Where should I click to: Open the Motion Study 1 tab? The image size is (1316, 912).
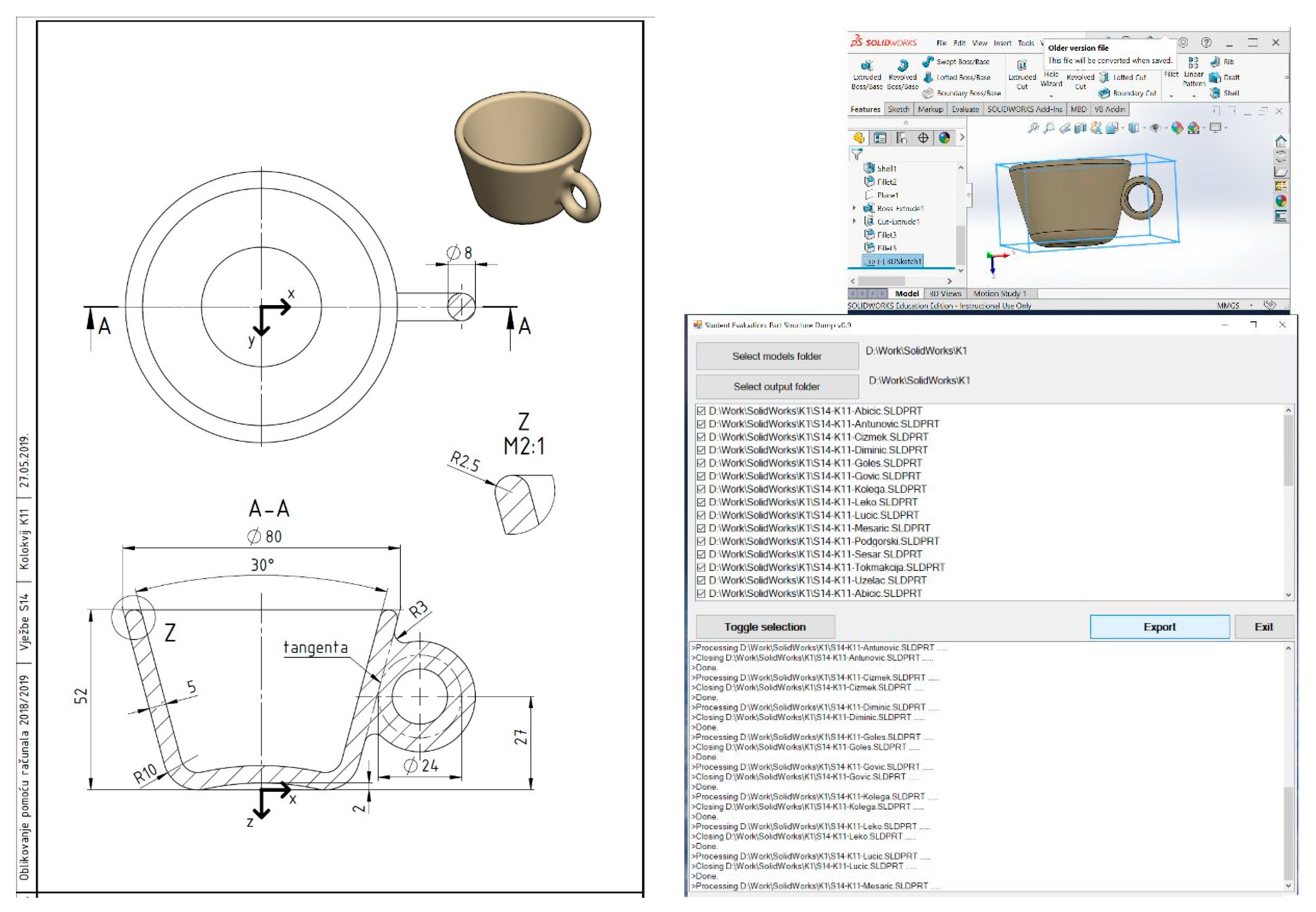click(1000, 294)
